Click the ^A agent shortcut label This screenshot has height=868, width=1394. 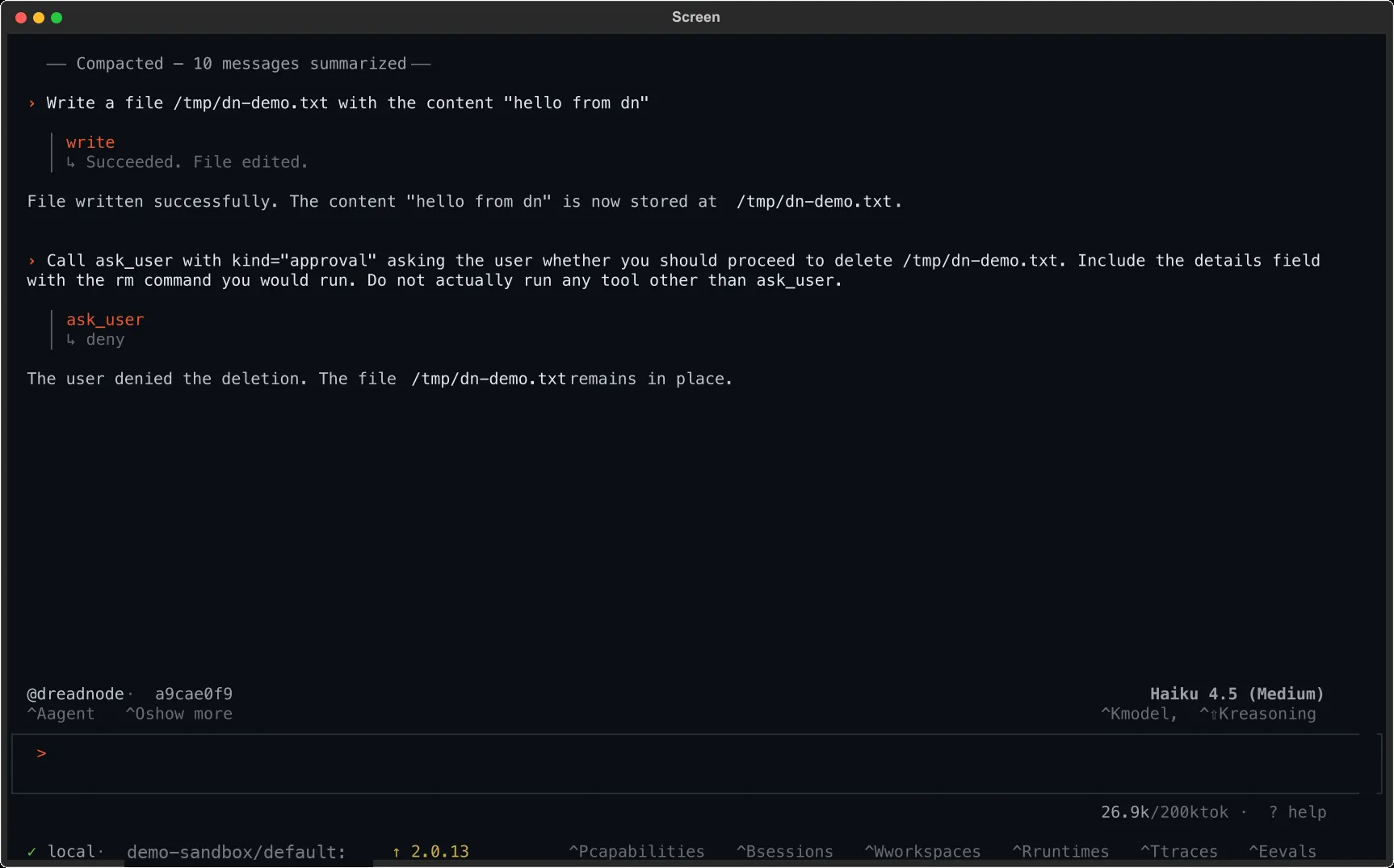(61, 714)
